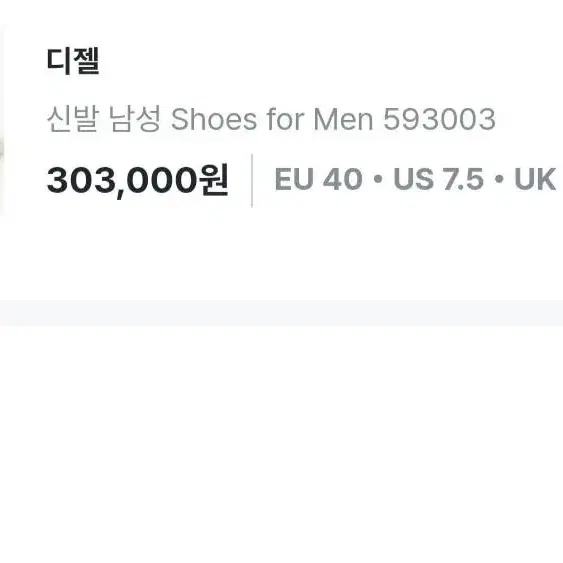This screenshot has height=563, width=563.
Task: Select the 303,000원 price text
Action: [x=138, y=180]
